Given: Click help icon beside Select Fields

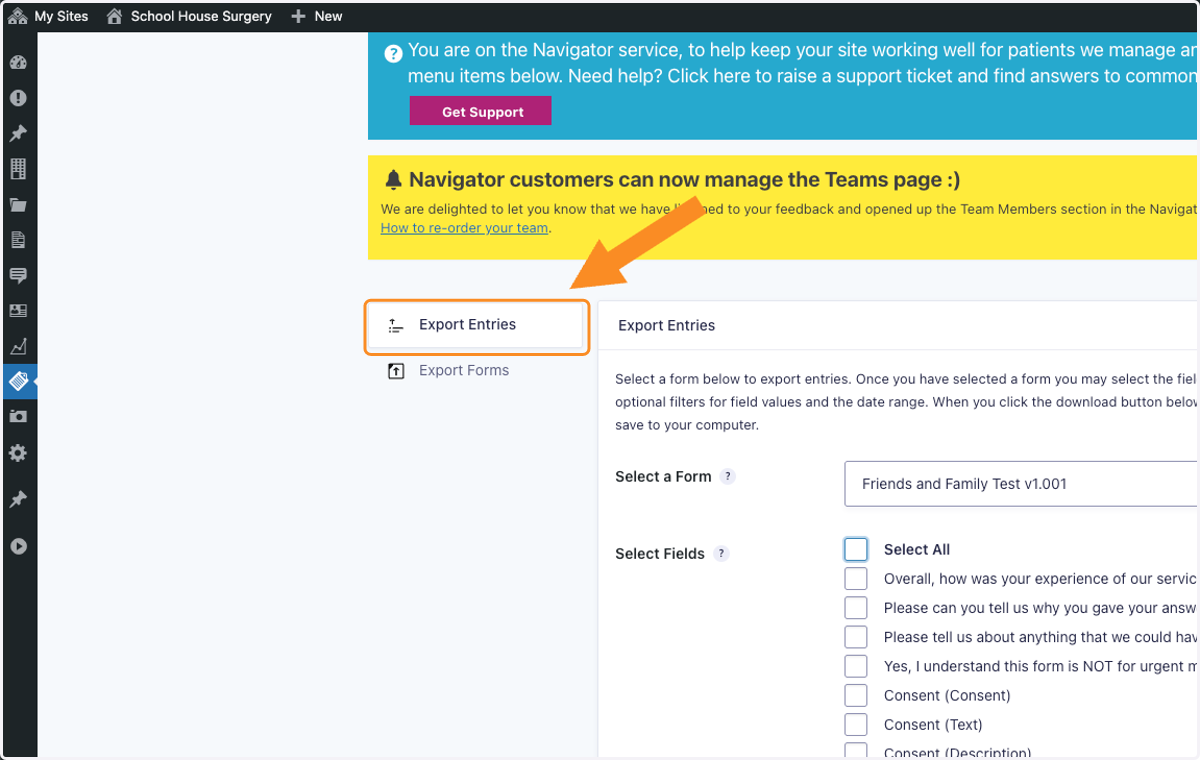Looking at the screenshot, I should [x=722, y=554].
